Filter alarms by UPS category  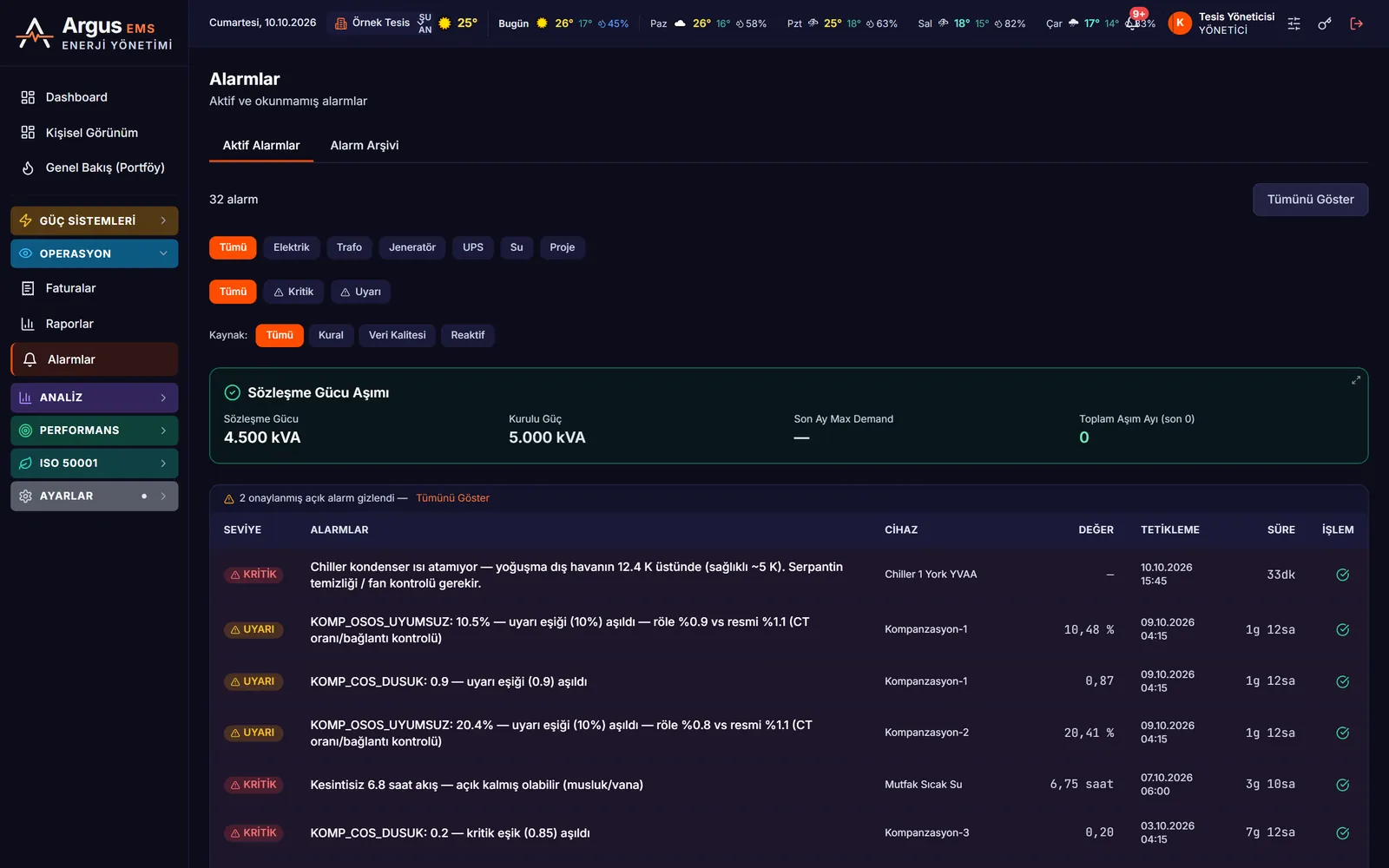(473, 247)
